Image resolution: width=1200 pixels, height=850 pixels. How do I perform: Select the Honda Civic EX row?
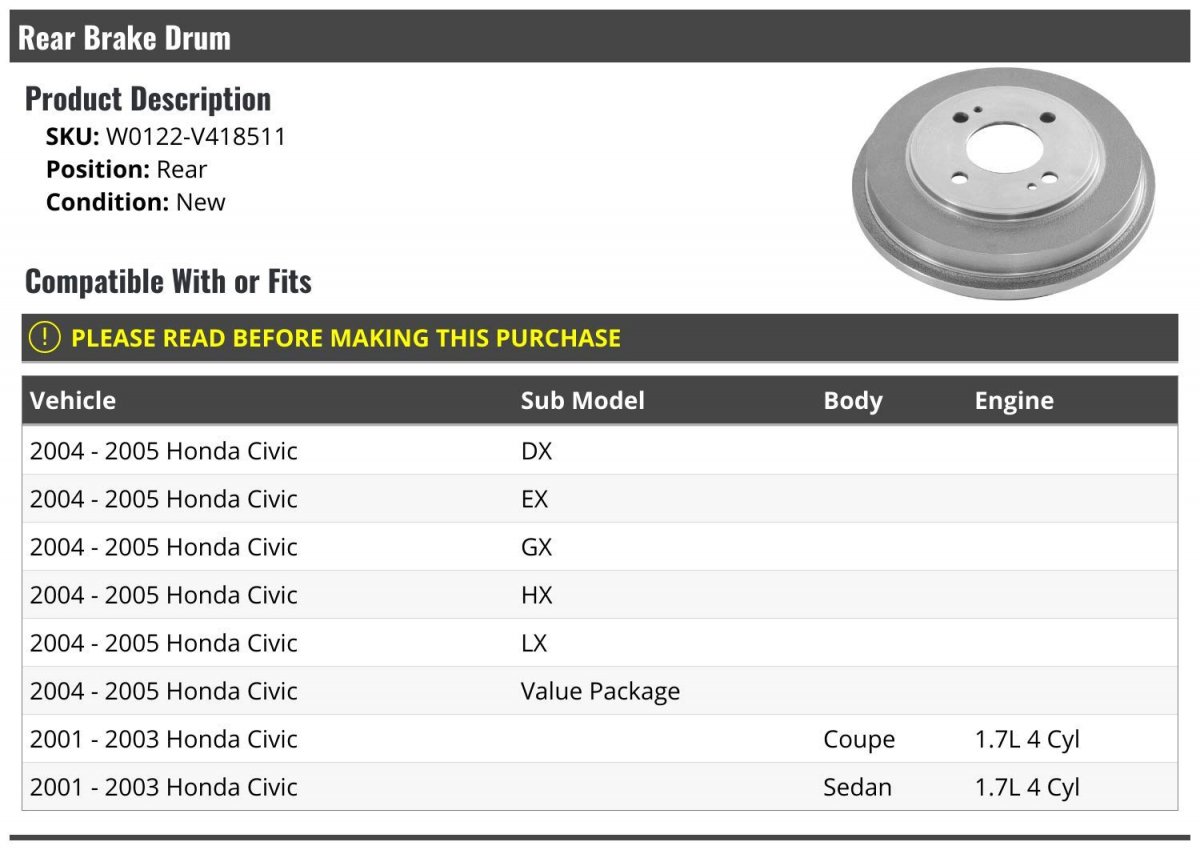click(x=600, y=499)
